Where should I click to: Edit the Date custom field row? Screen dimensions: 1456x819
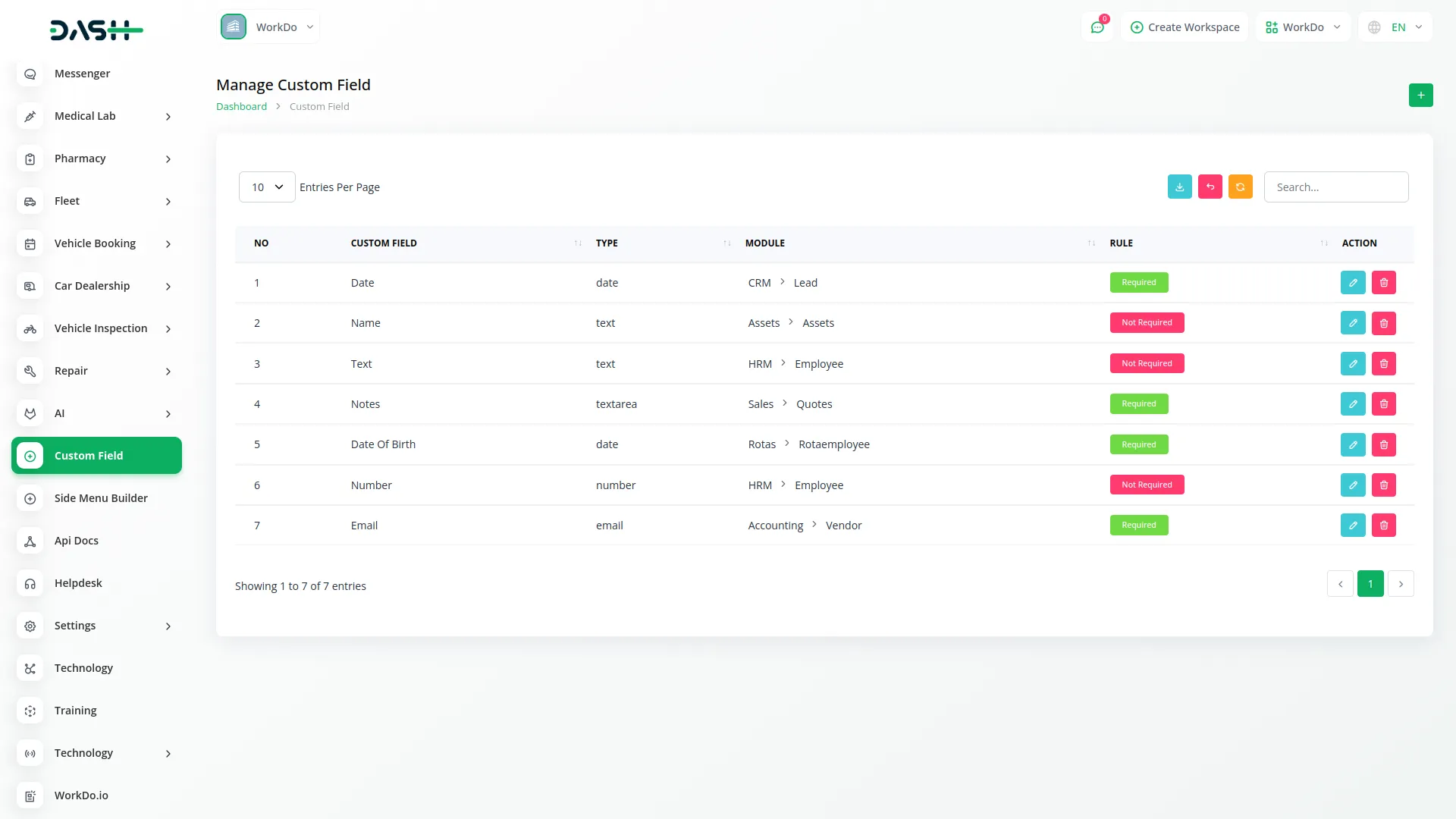pyautogui.click(x=1352, y=283)
